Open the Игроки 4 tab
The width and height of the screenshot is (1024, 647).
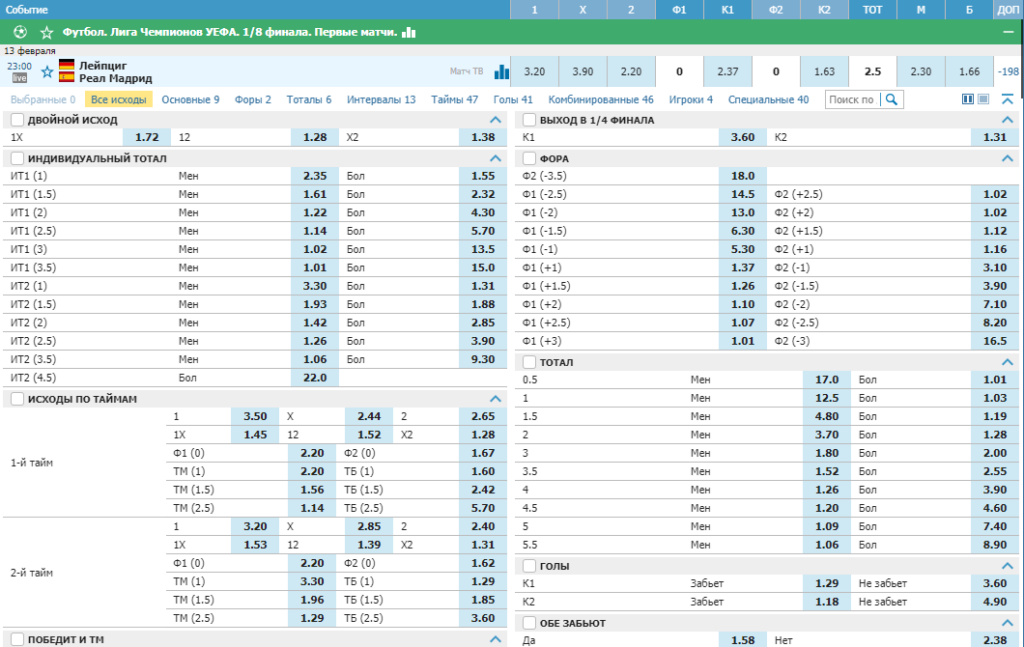tap(691, 99)
